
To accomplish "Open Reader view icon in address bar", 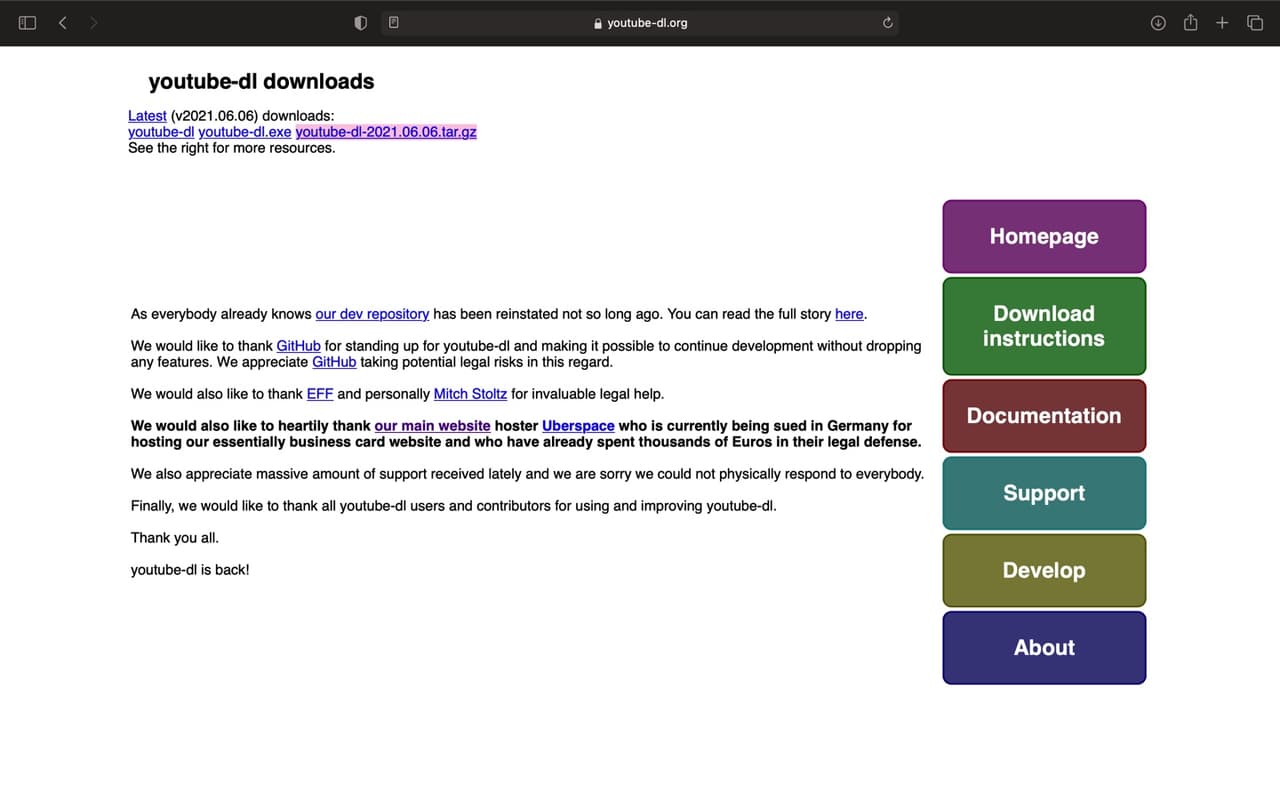I will [394, 22].
